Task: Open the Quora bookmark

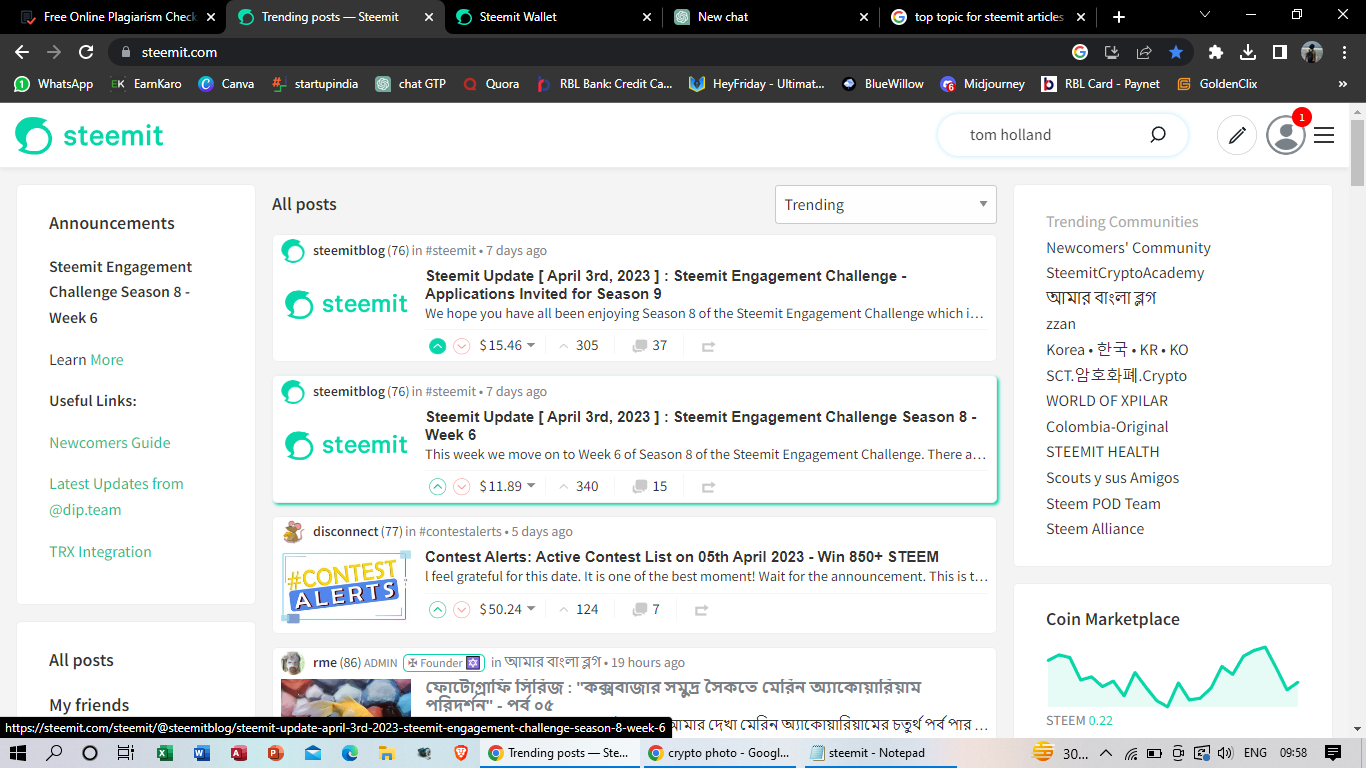Action: 491,84
